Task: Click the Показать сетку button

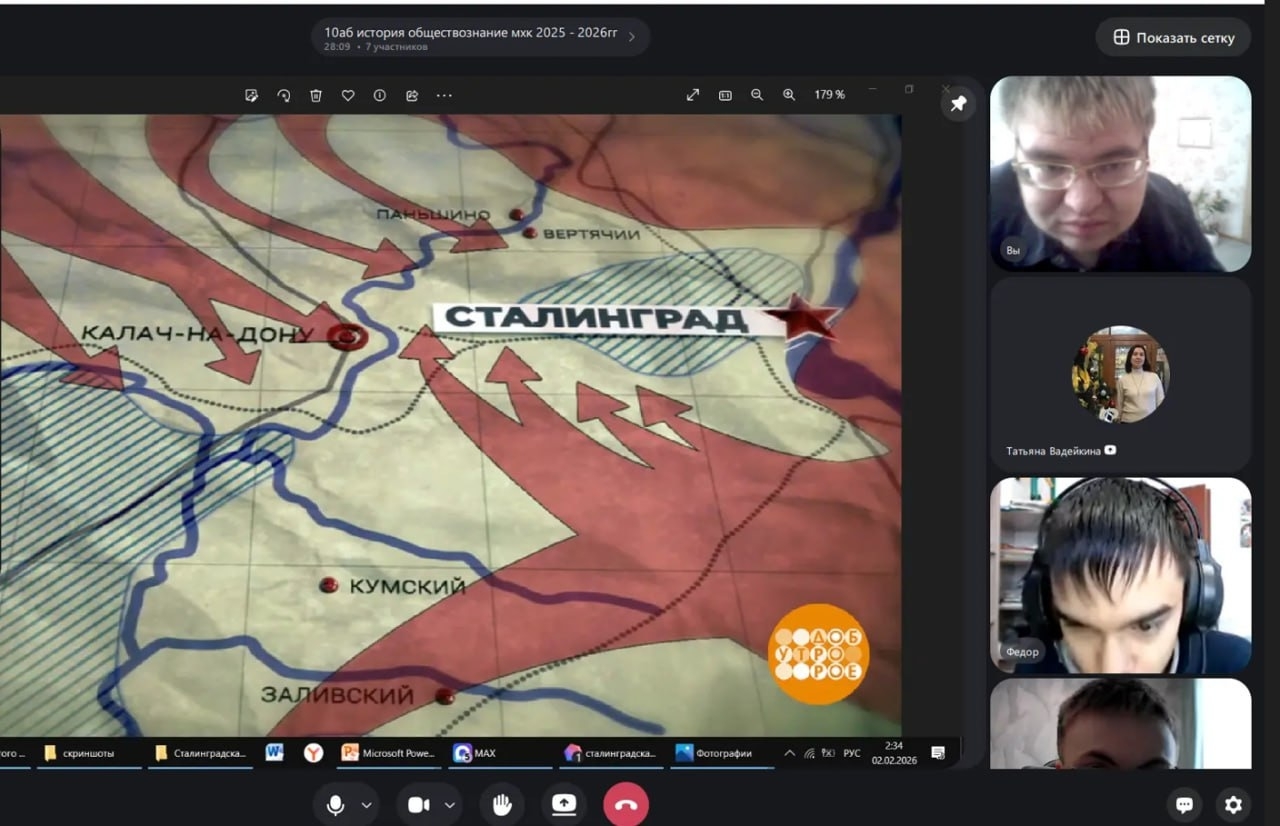Action: click(x=1173, y=38)
